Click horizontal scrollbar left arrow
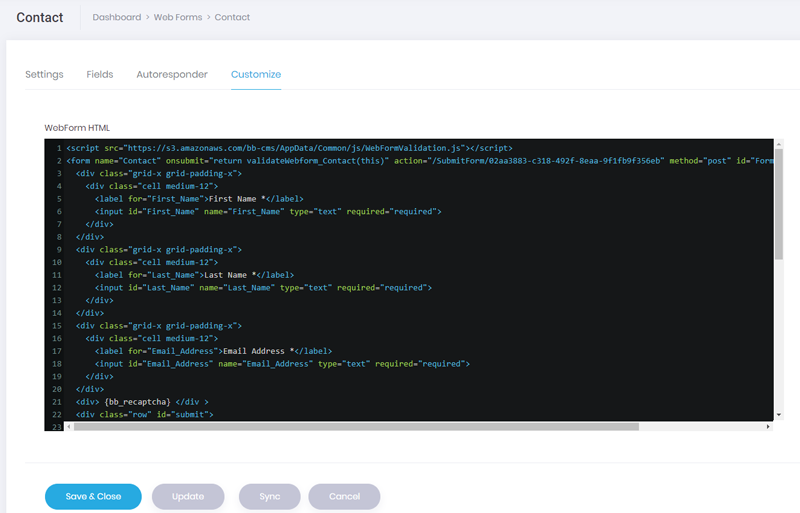 (69, 427)
